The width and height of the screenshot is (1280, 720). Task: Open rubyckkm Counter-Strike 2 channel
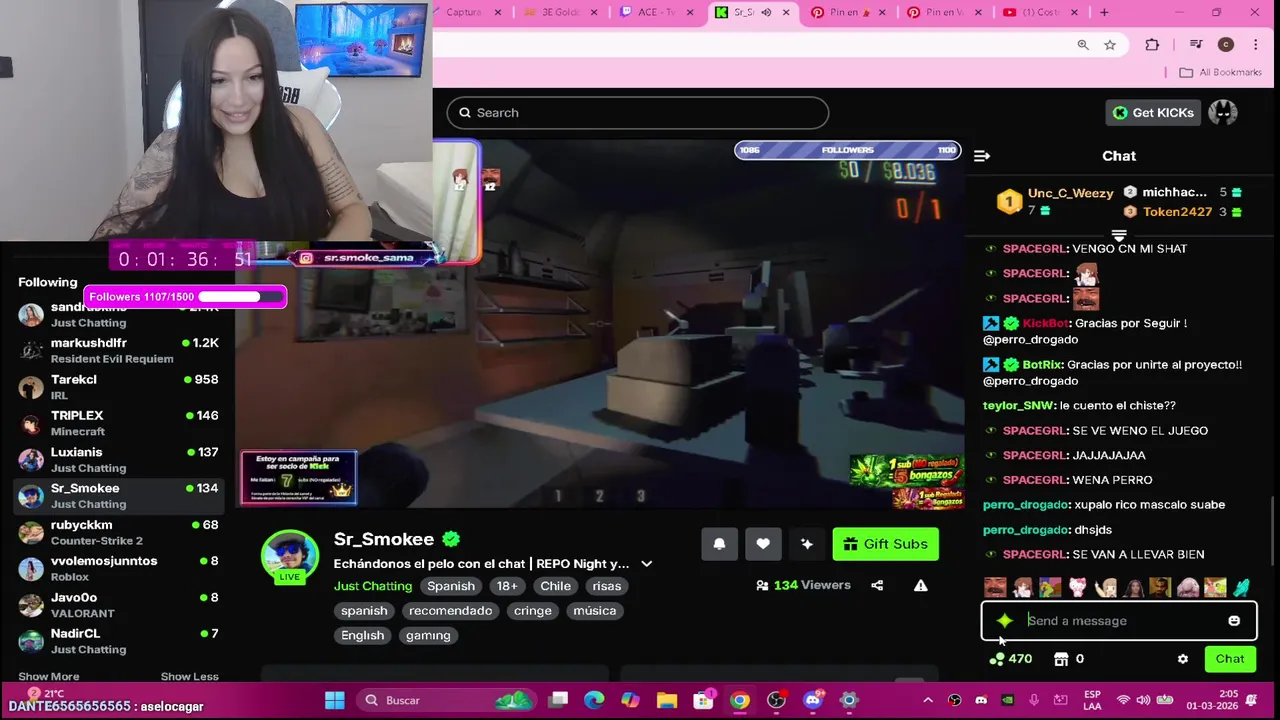tap(118, 532)
